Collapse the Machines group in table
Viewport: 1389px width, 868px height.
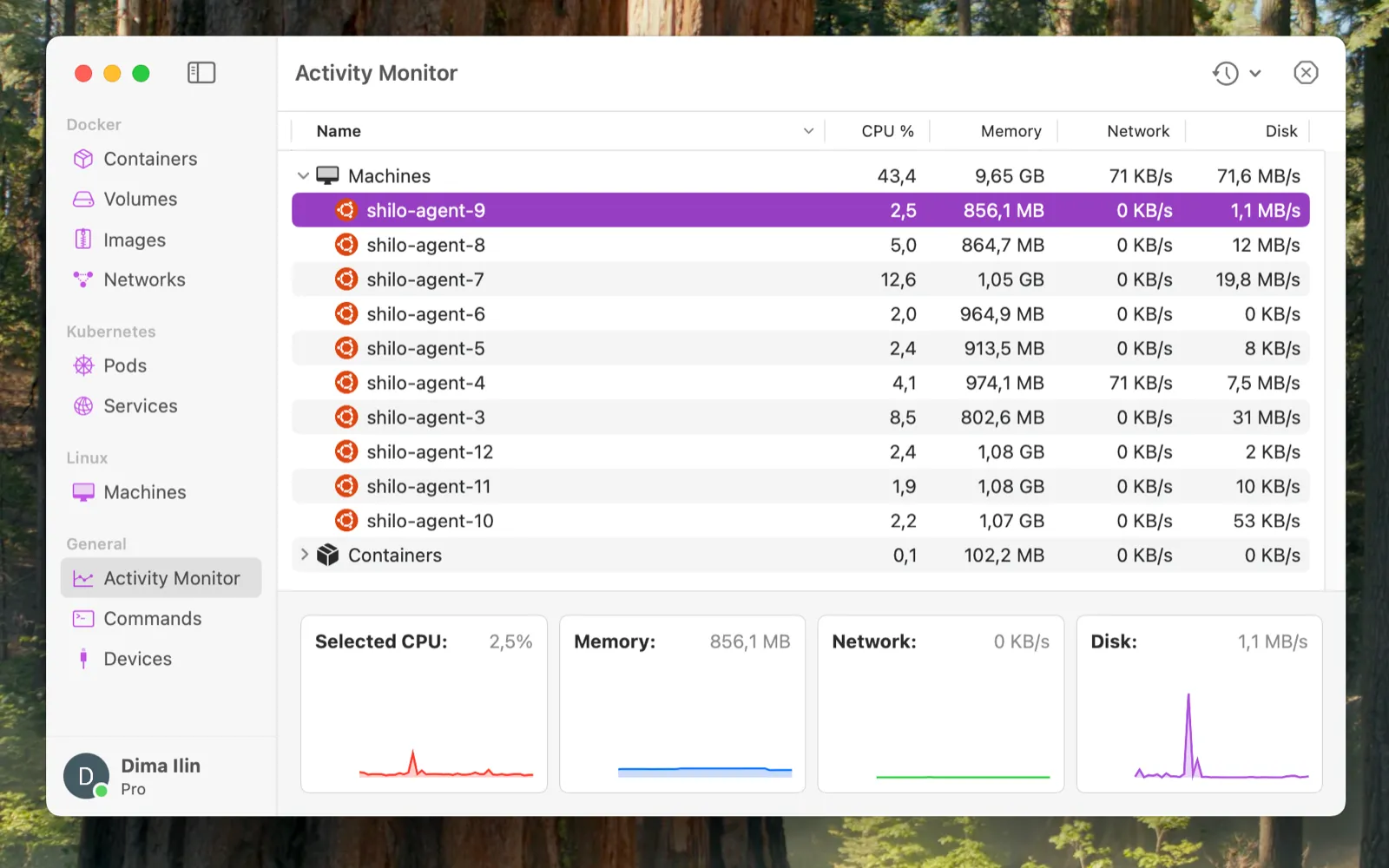(x=303, y=176)
